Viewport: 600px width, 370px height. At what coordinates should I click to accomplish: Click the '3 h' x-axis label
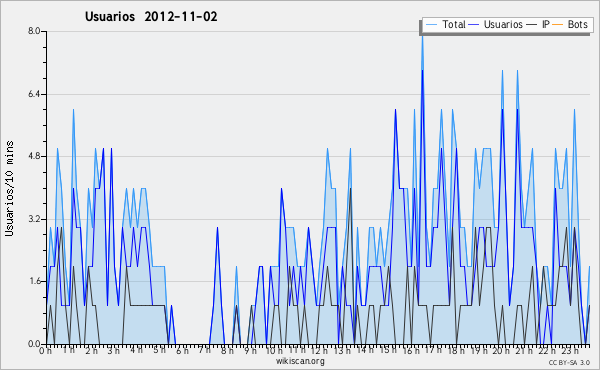point(114,350)
